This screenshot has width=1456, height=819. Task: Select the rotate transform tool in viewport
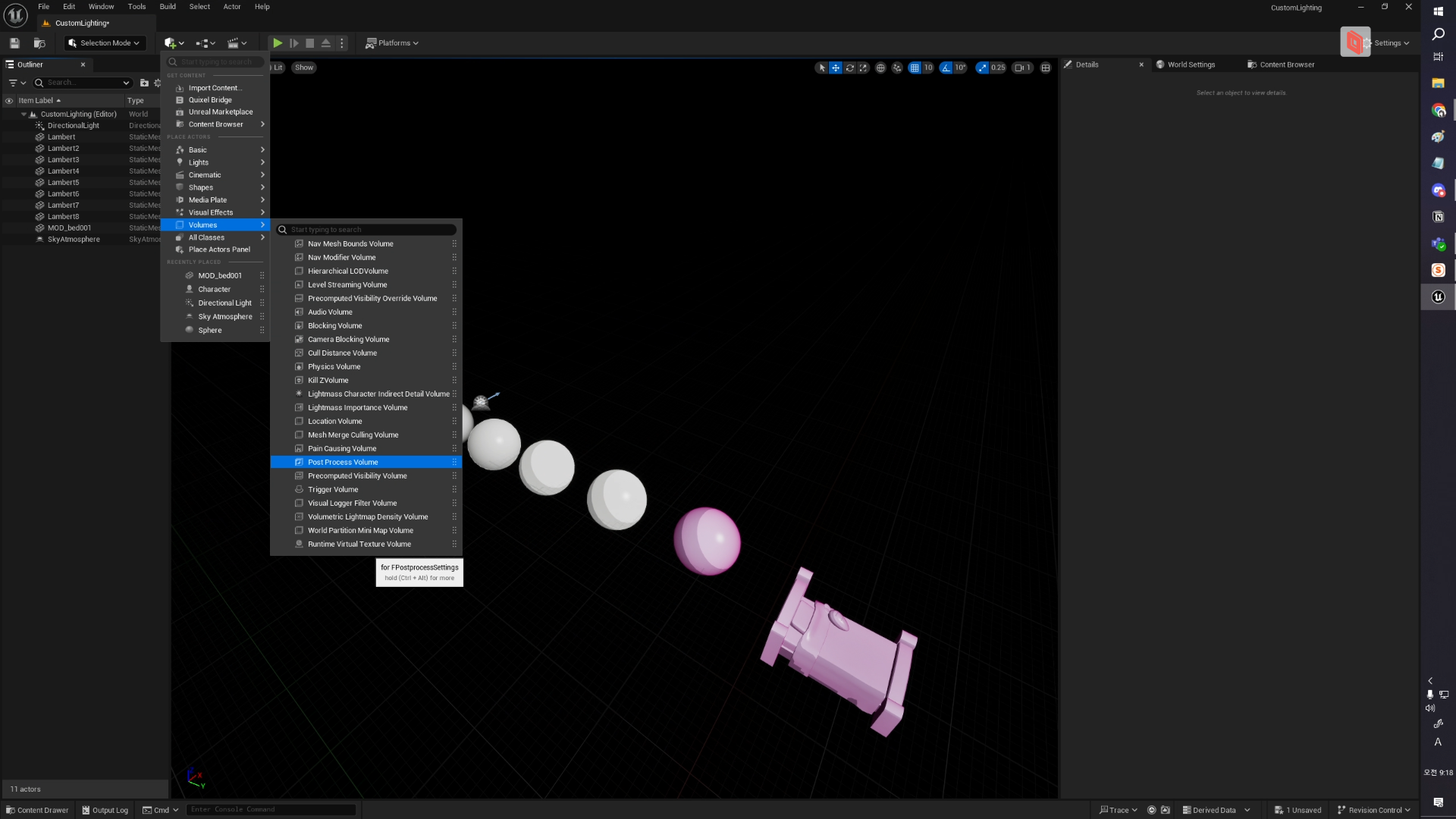[849, 67]
